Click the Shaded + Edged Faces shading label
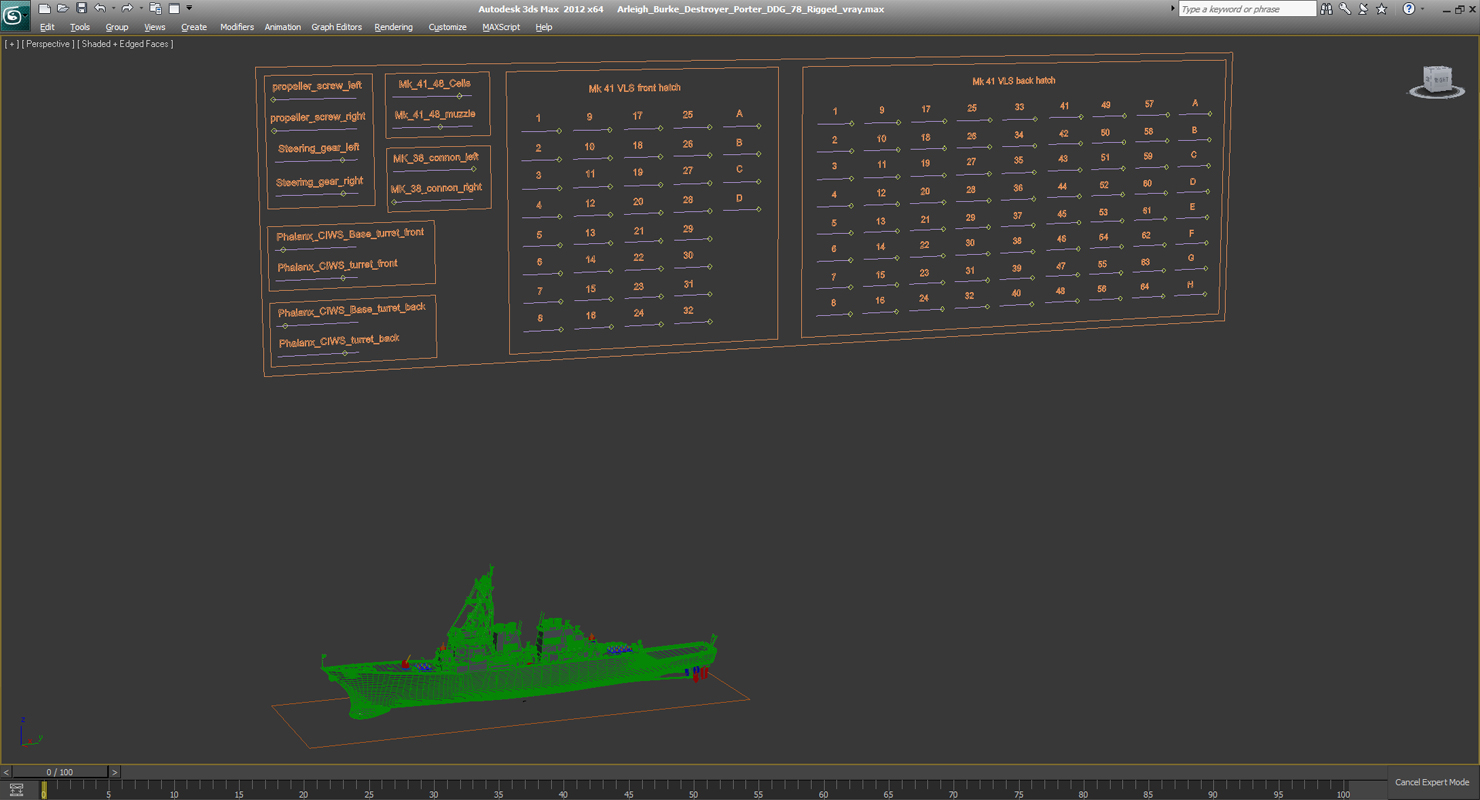Image resolution: width=1480 pixels, height=800 pixels. [126, 44]
